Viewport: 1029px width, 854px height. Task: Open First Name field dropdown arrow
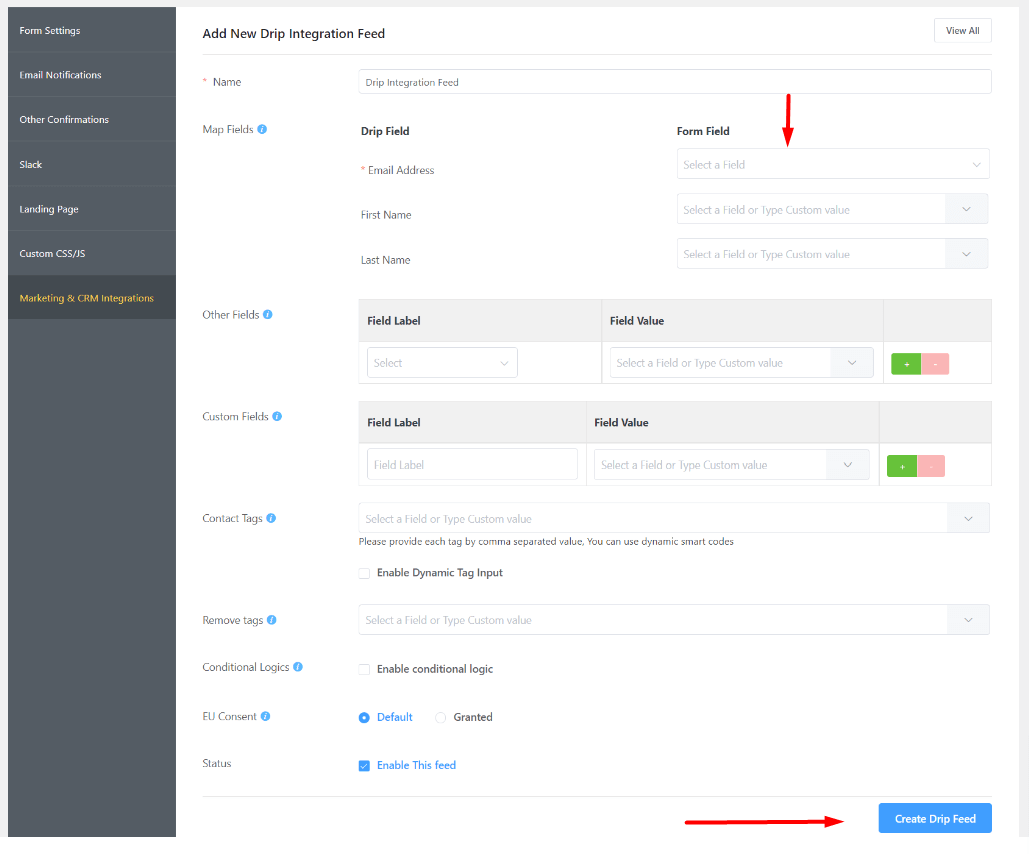pyautogui.click(x=966, y=209)
